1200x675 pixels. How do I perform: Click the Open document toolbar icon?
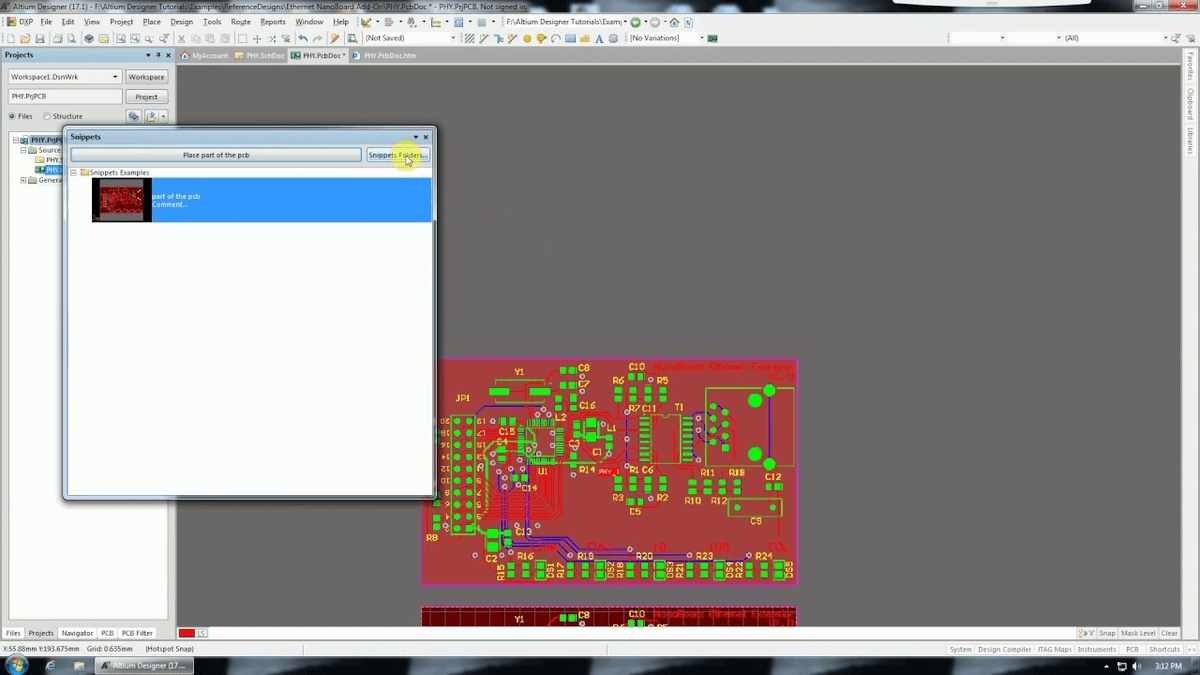[x=23, y=37]
